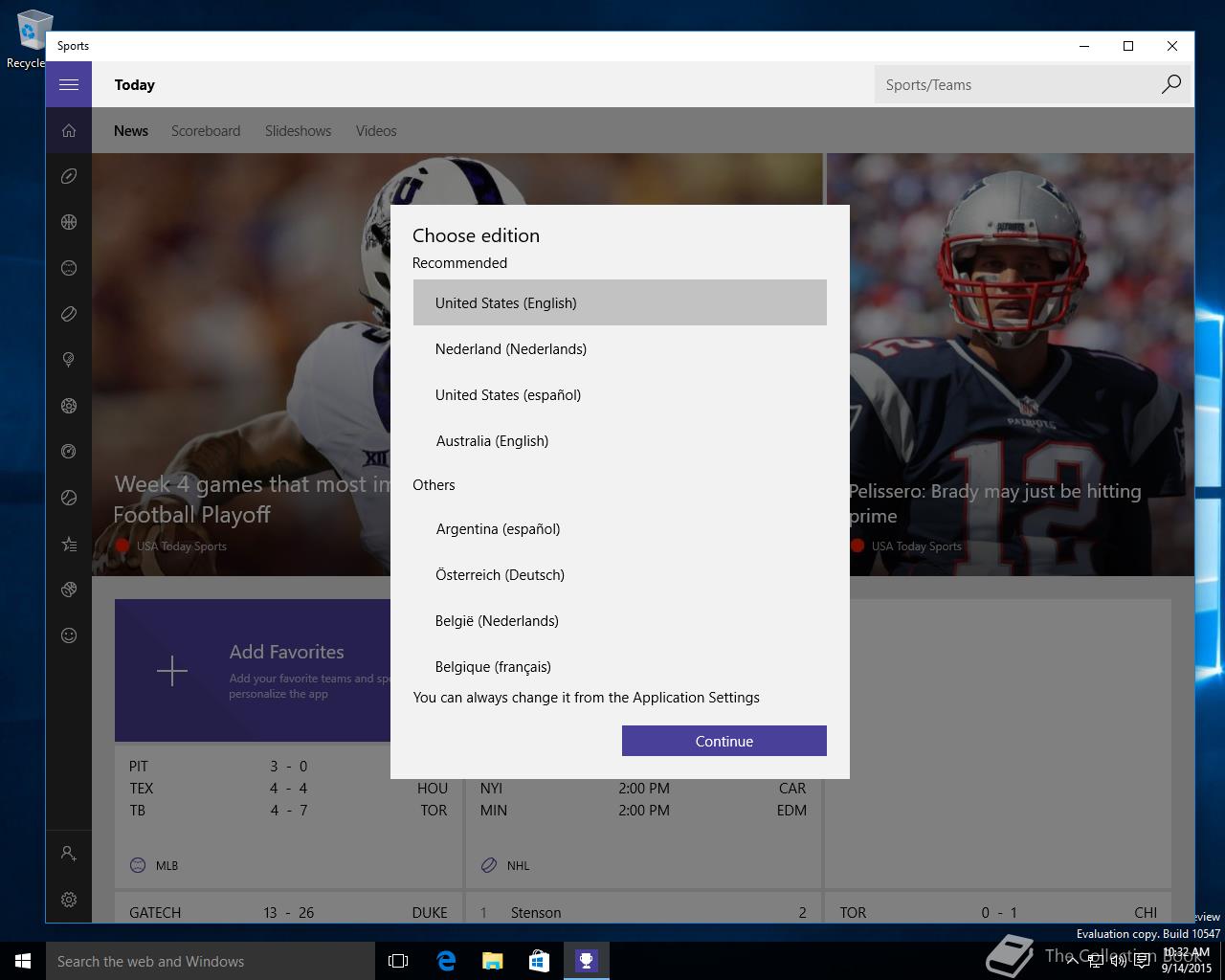Click the Today page title
The height and width of the screenshot is (980, 1225).
pos(135,84)
